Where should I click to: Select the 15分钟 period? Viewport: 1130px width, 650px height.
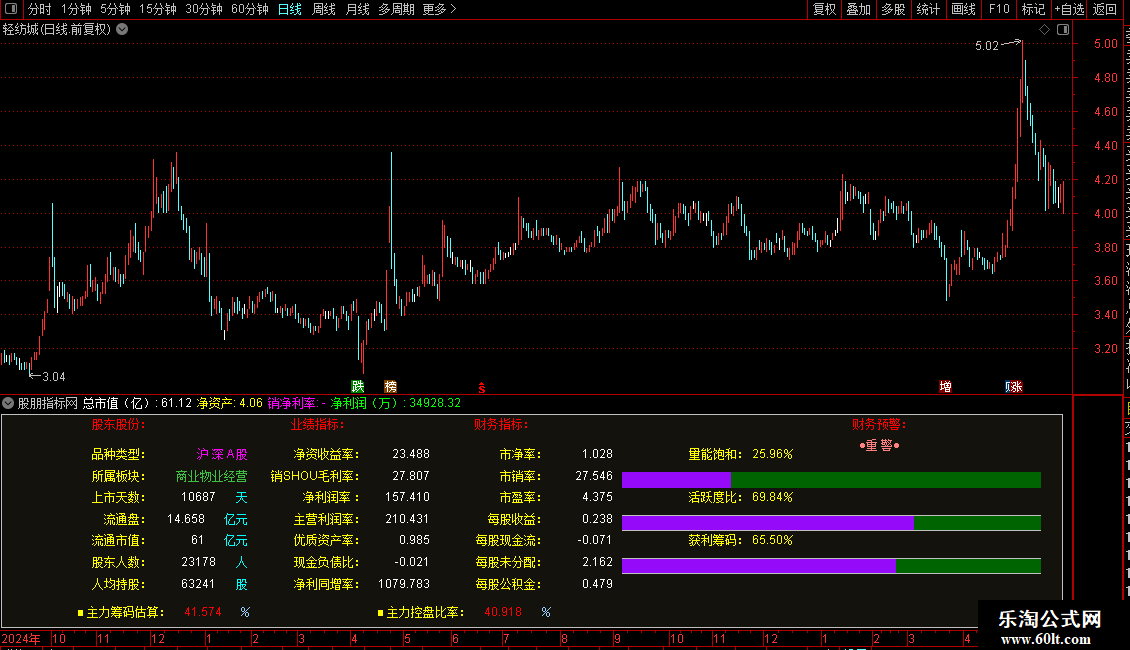point(158,9)
